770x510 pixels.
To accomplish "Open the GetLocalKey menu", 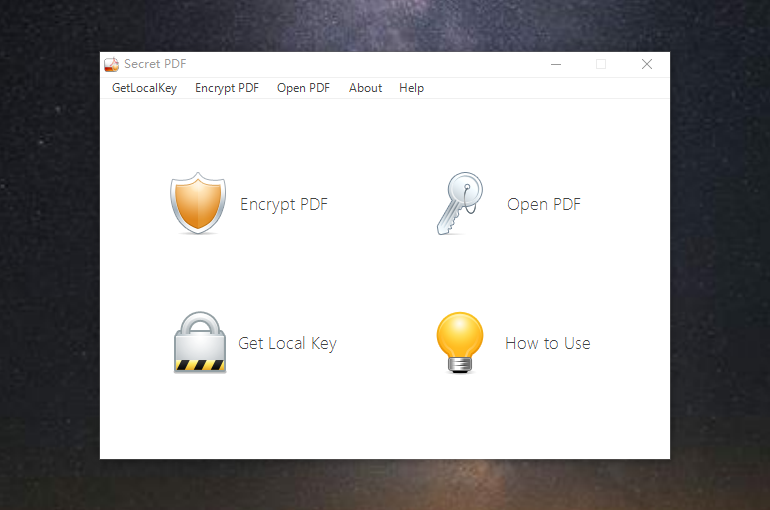I will coord(144,88).
